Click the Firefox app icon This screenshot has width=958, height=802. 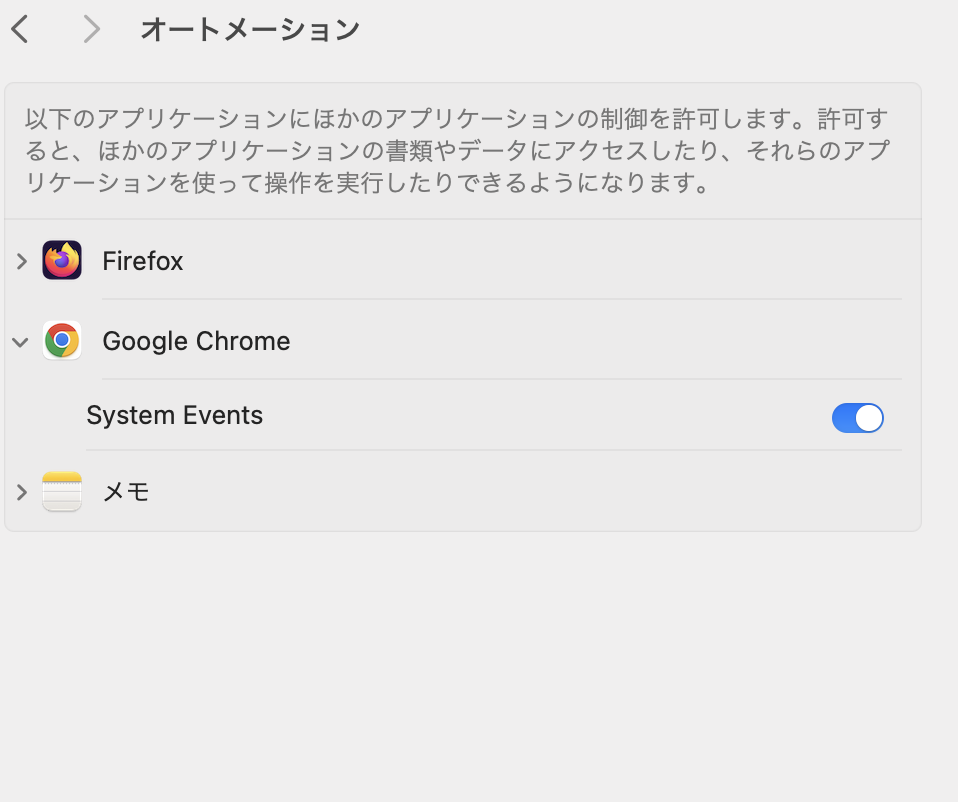click(62, 260)
